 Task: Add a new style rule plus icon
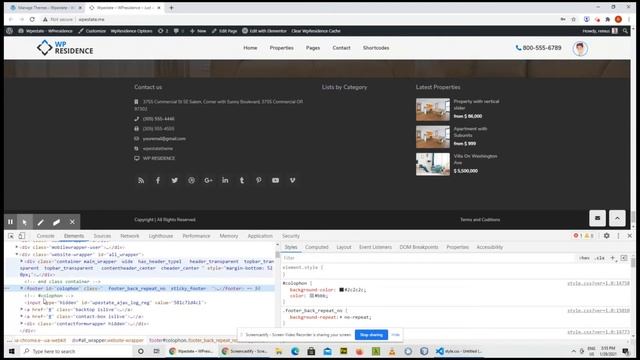[x=612, y=258]
